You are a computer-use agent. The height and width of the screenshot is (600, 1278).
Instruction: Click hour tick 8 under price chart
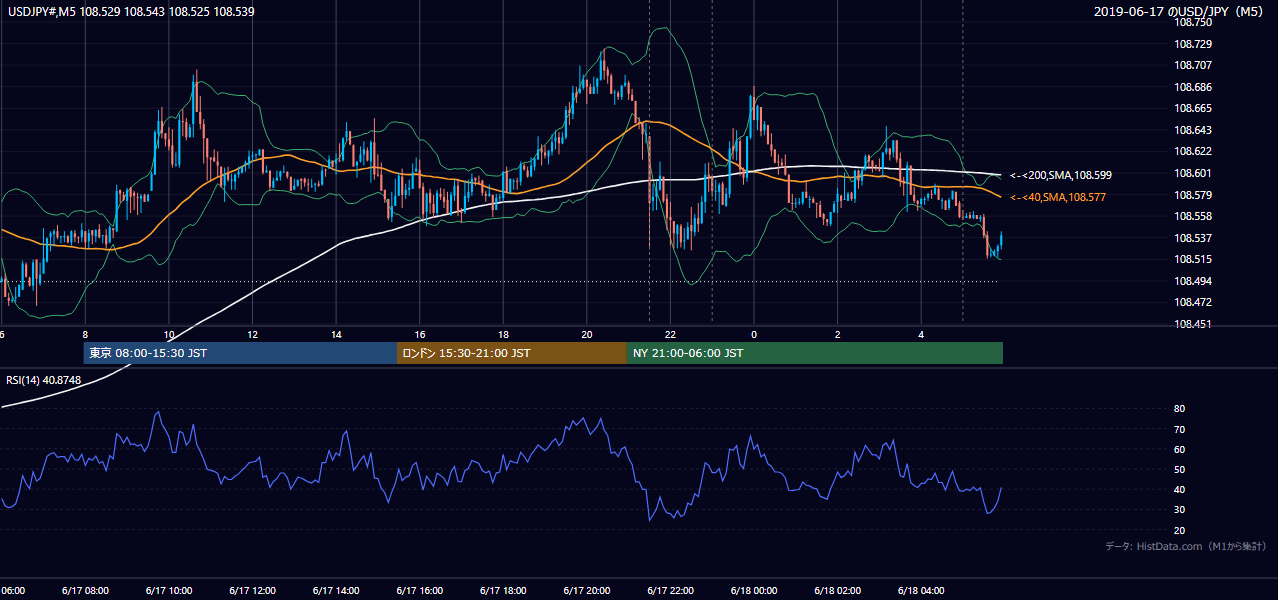[x=85, y=335]
